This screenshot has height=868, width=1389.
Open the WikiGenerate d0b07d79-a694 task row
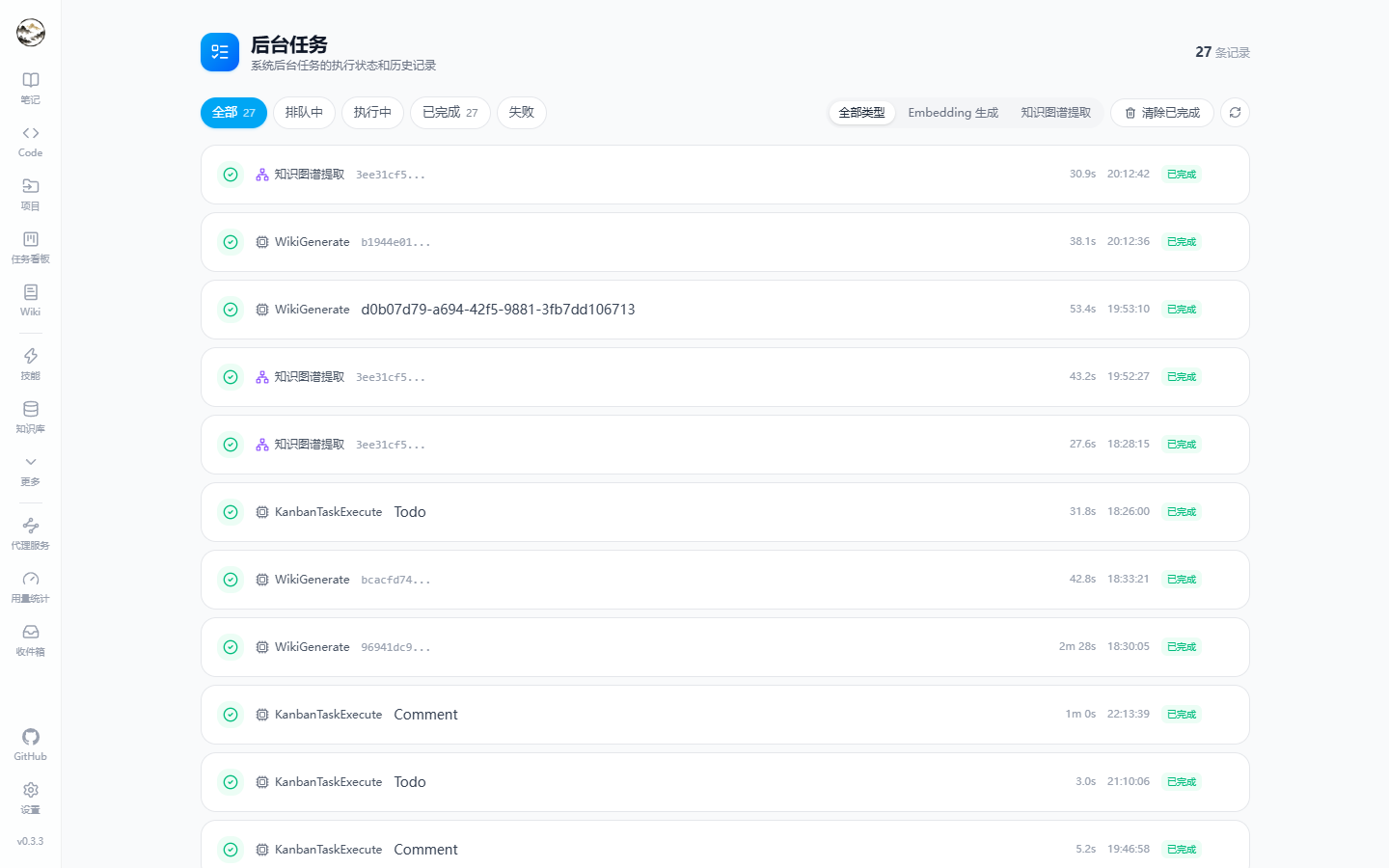[725, 310]
